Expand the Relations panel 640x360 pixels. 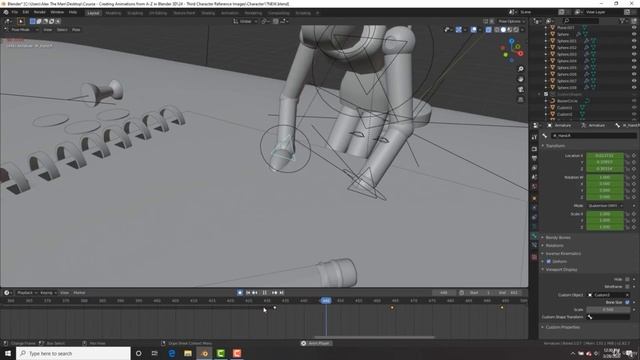pos(554,245)
